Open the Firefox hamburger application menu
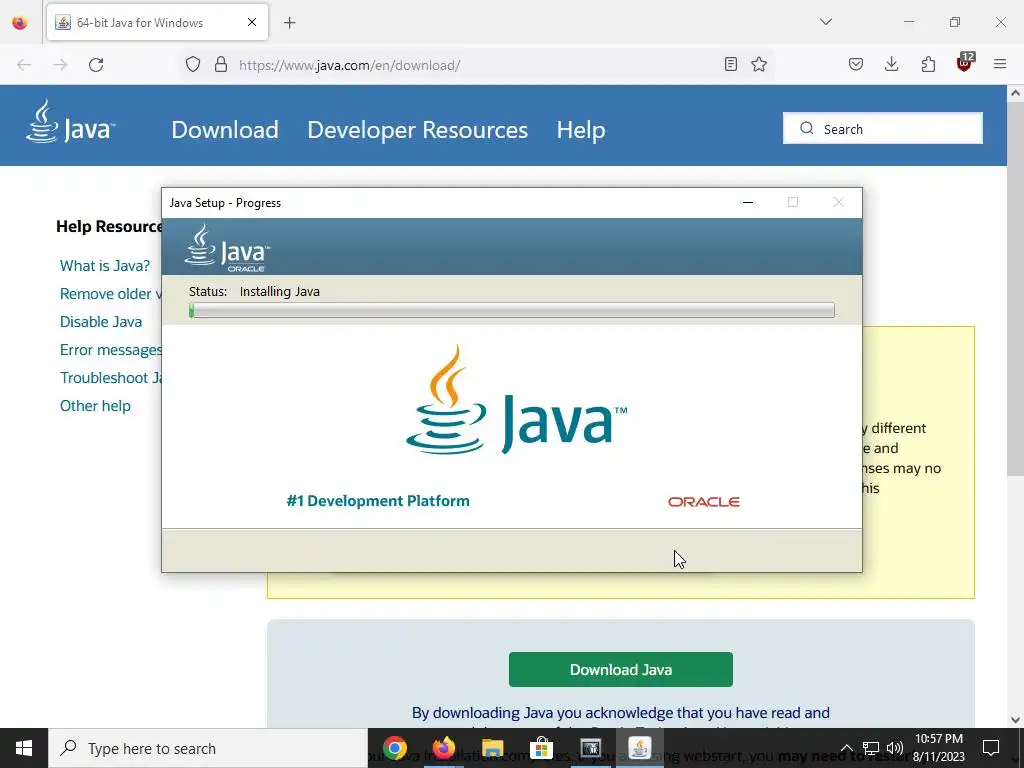 click(1000, 64)
